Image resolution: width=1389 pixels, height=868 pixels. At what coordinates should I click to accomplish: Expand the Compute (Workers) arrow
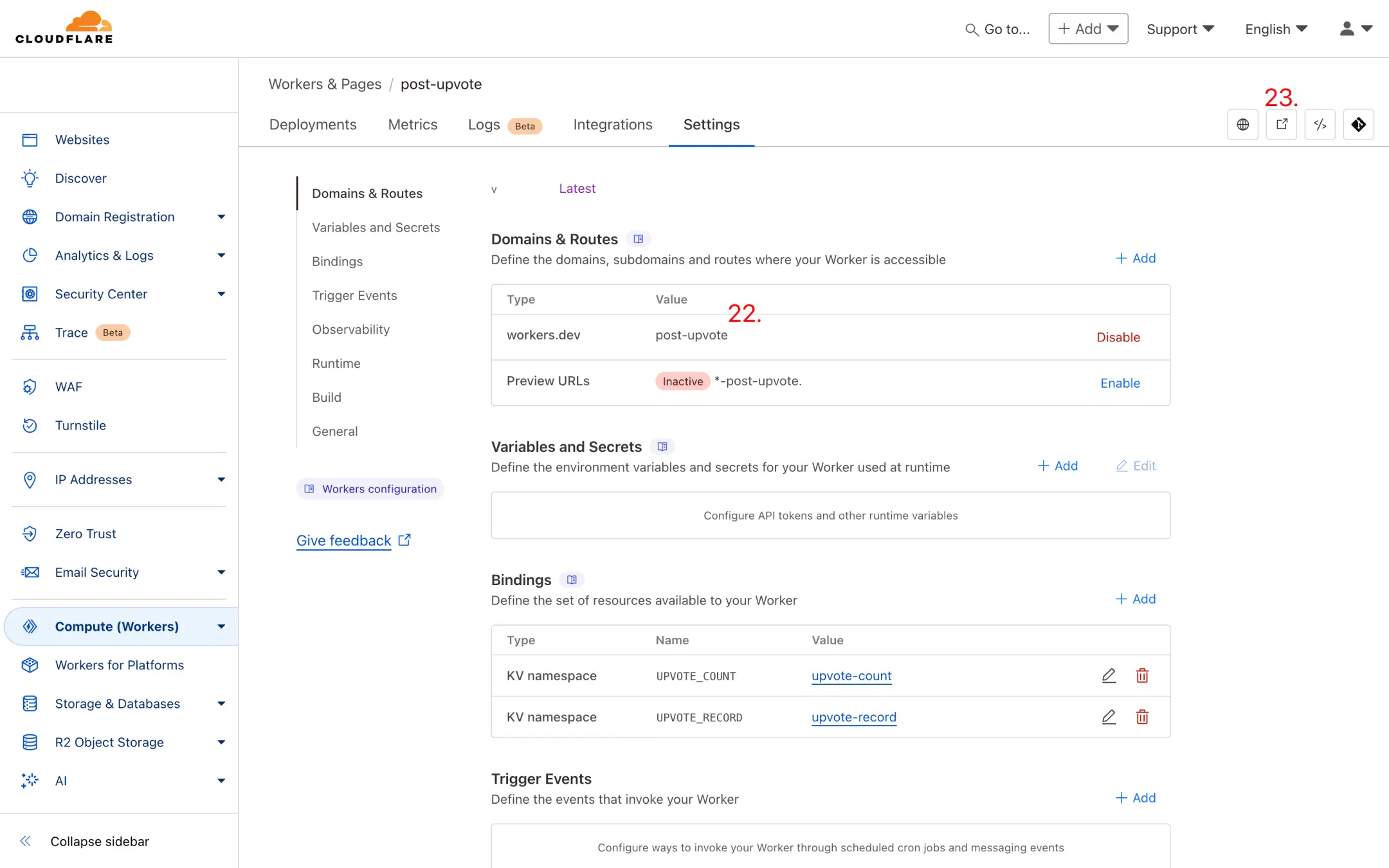pos(221,626)
